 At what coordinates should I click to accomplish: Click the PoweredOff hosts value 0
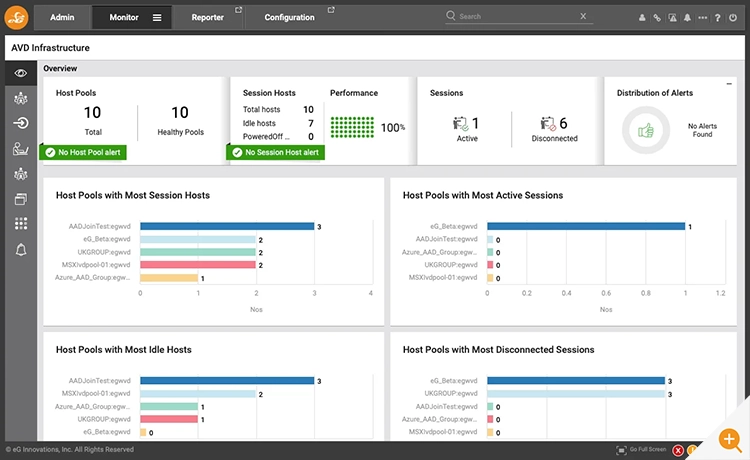click(x=311, y=137)
